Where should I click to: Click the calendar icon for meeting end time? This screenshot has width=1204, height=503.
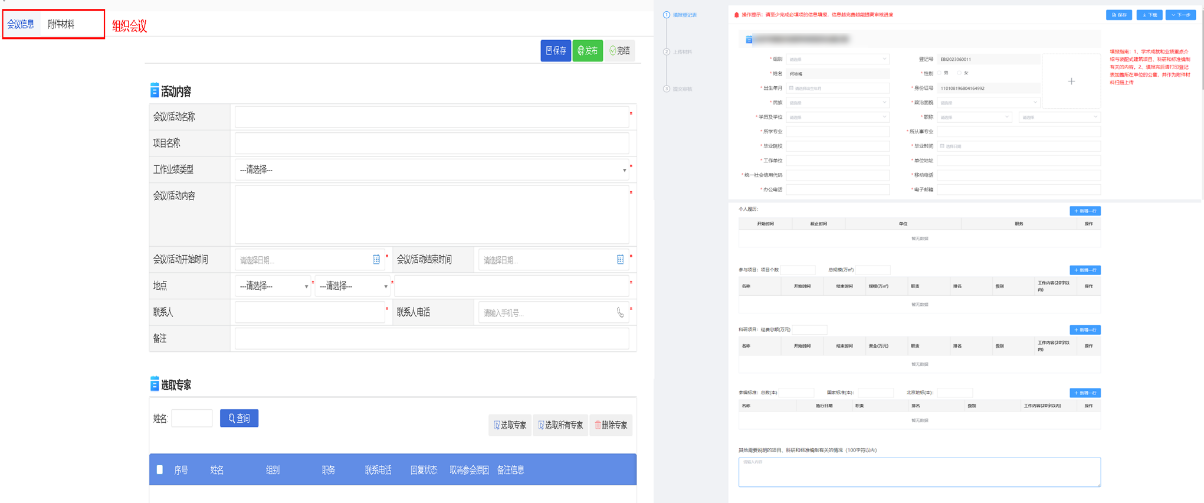click(621, 259)
